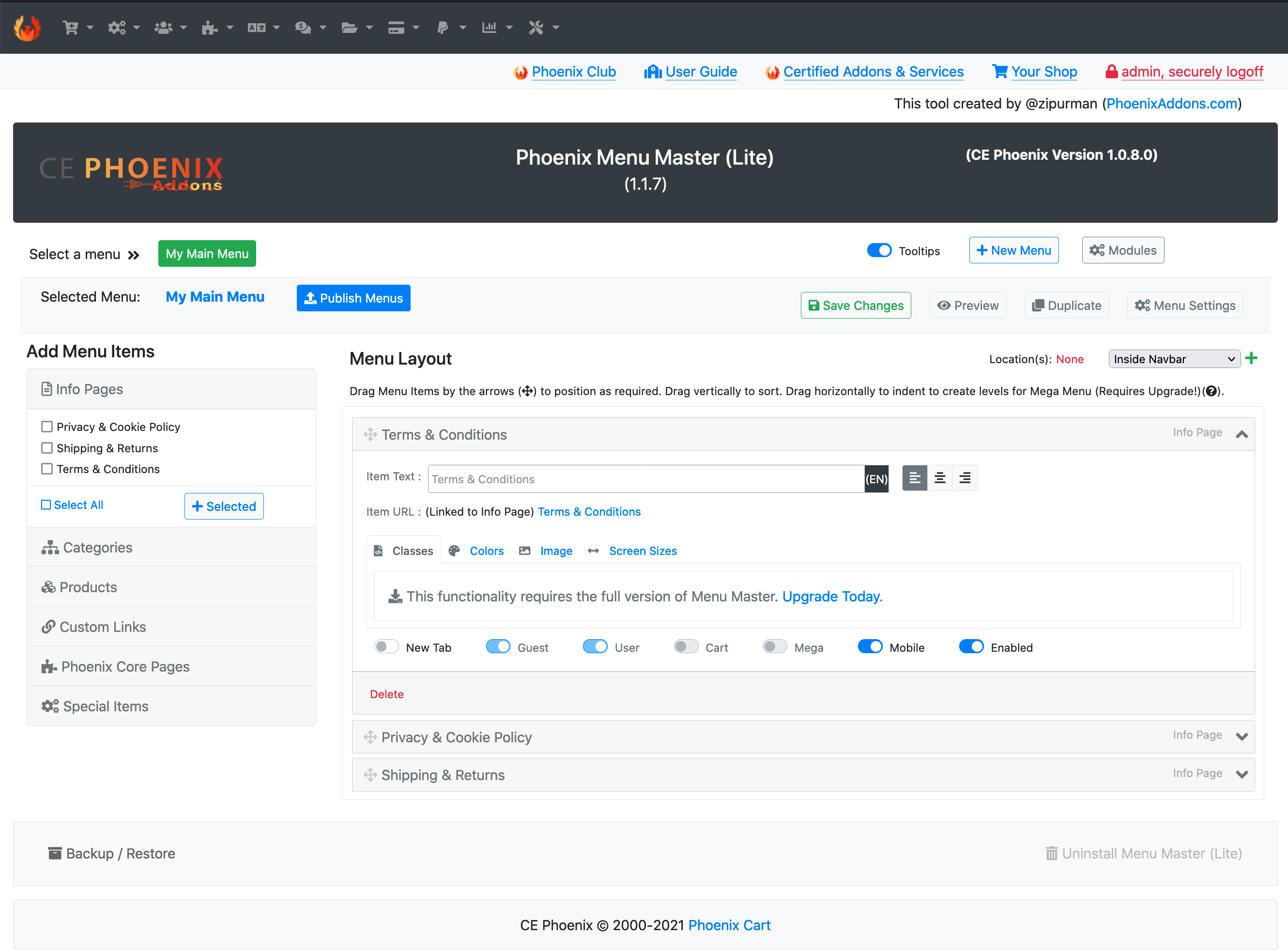This screenshot has height=950, width=1288.
Task: Open the bar chart icon menu in the dark top navbar
Action: tap(497, 27)
